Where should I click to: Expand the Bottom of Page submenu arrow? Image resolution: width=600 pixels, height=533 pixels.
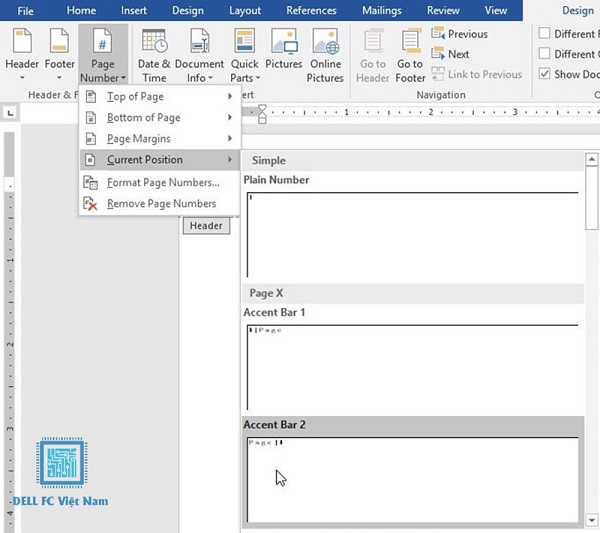(230, 117)
